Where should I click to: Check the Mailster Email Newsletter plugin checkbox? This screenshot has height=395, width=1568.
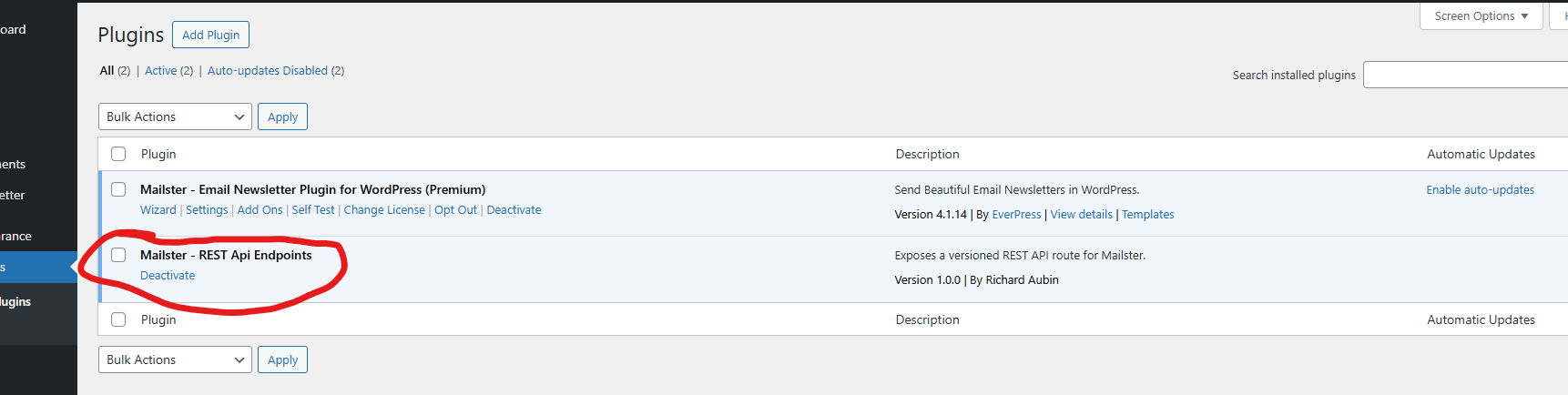point(118,189)
